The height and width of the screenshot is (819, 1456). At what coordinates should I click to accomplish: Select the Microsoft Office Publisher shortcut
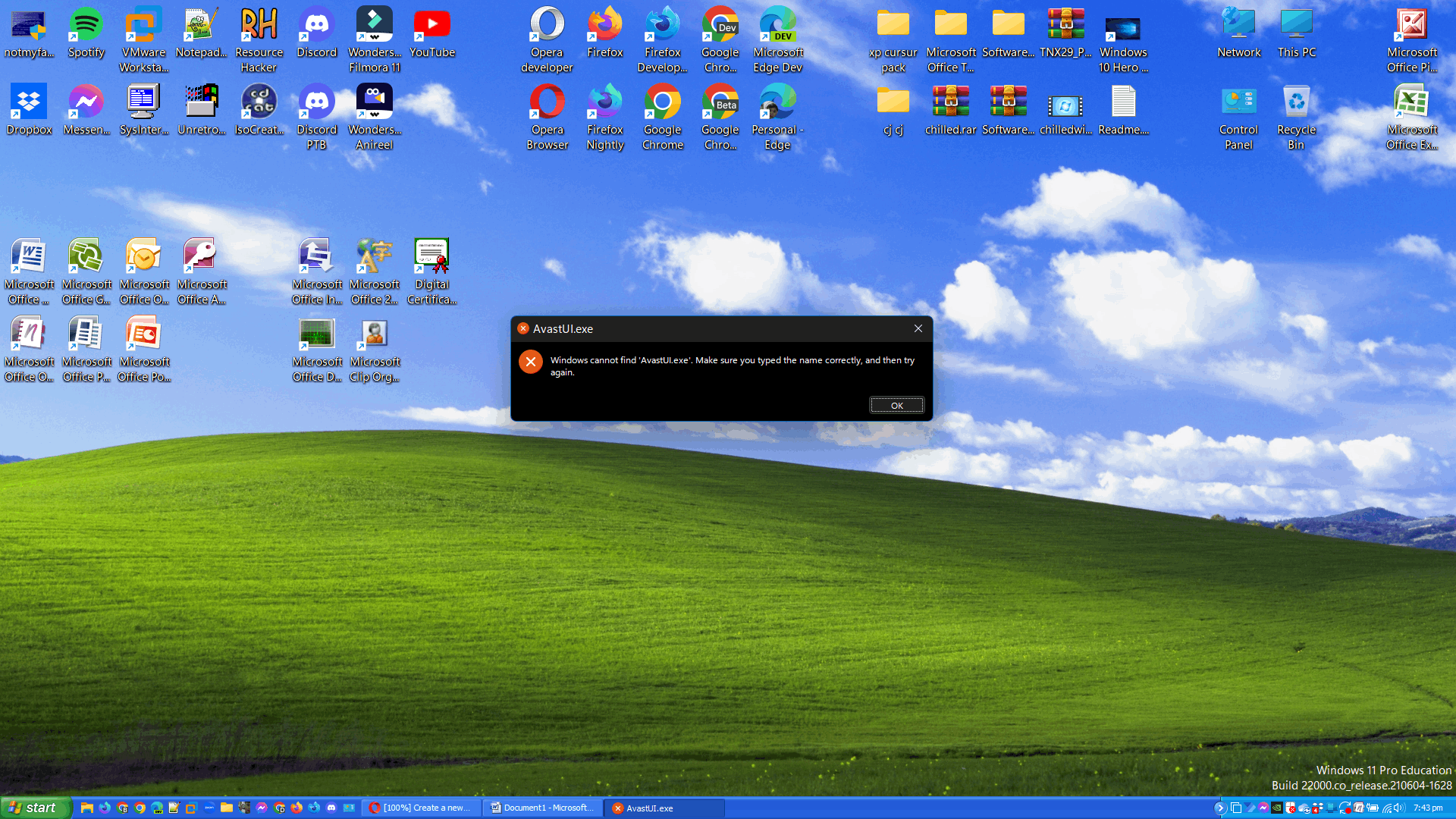pos(86,349)
